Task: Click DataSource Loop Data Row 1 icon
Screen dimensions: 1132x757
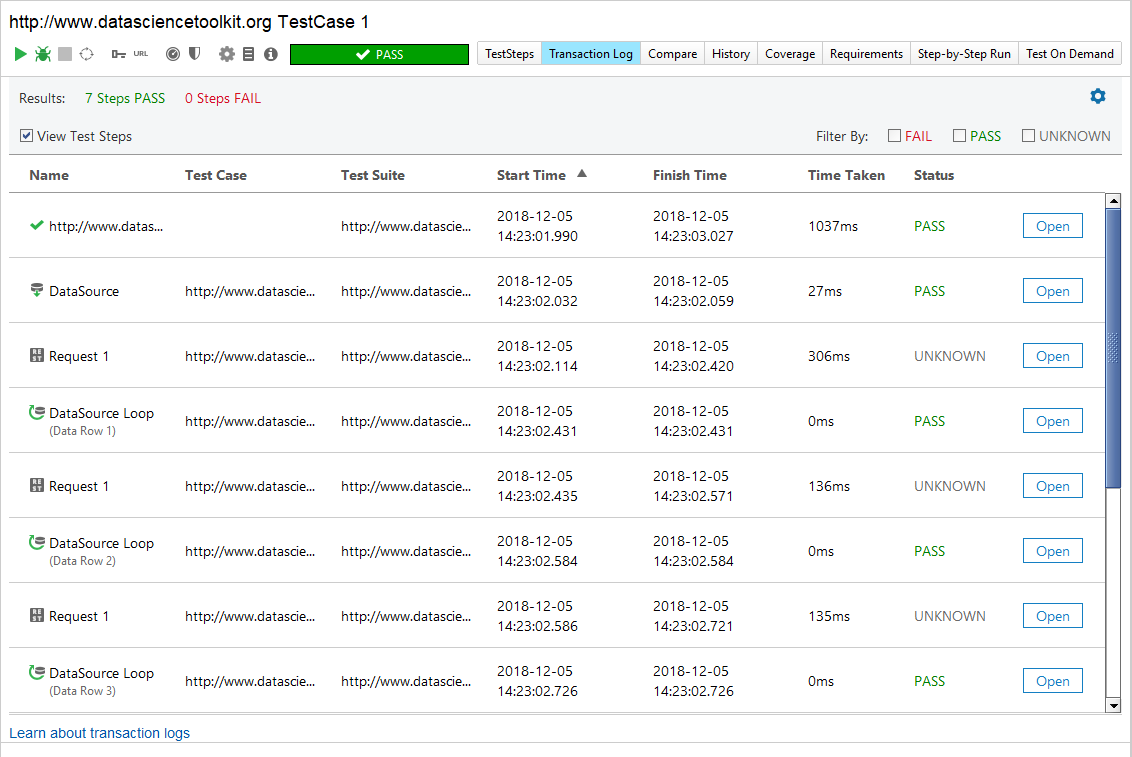Action: [x=37, y=412]
